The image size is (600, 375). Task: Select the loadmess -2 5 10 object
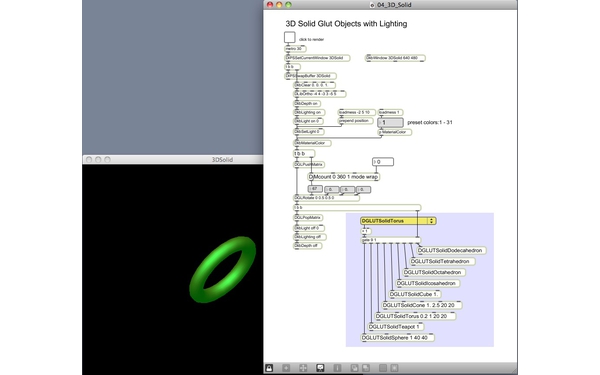(357, 112)
